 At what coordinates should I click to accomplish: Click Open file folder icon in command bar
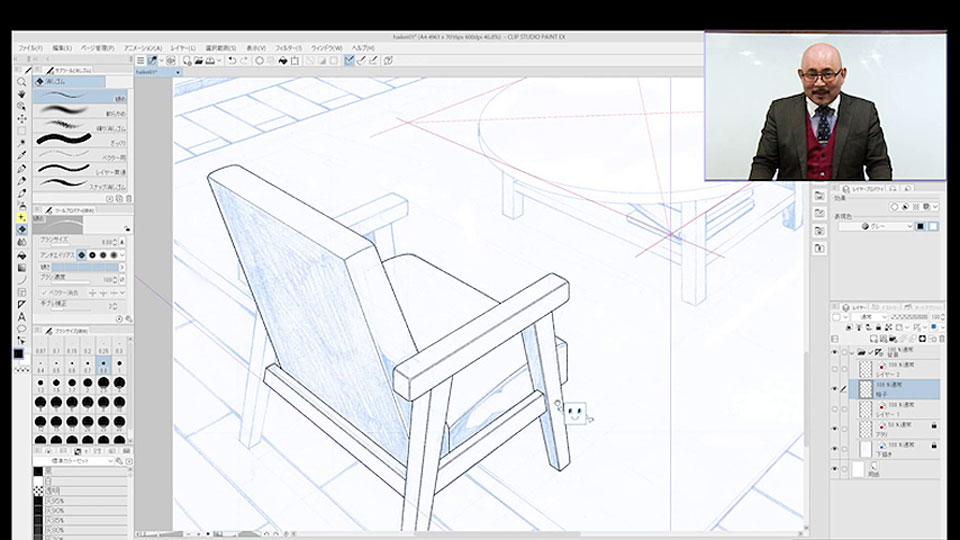click(x=198, y=61)
